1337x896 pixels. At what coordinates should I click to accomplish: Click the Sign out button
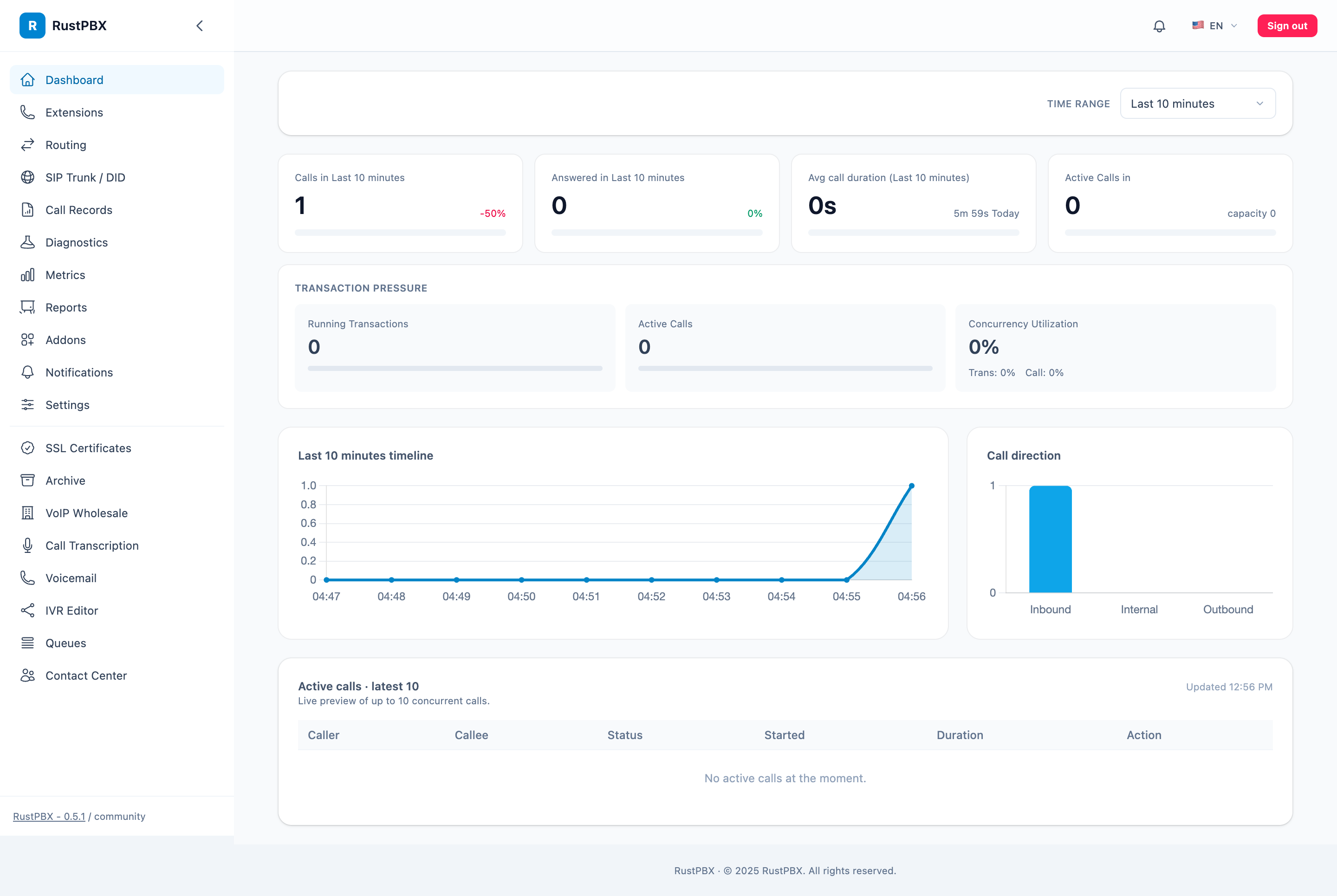[1287, 26]
